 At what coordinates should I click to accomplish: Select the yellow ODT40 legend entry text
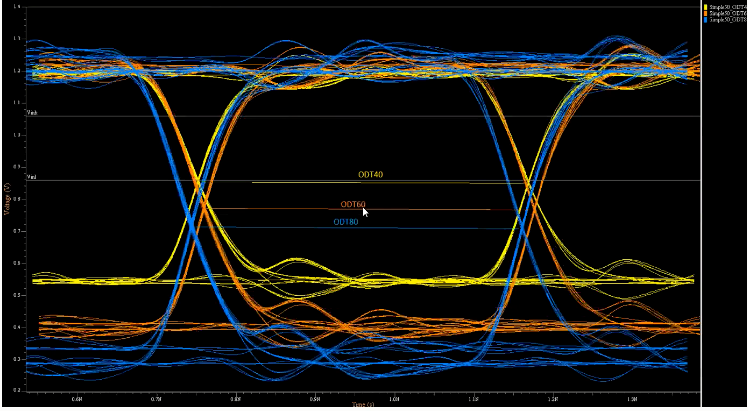(728, 7)
